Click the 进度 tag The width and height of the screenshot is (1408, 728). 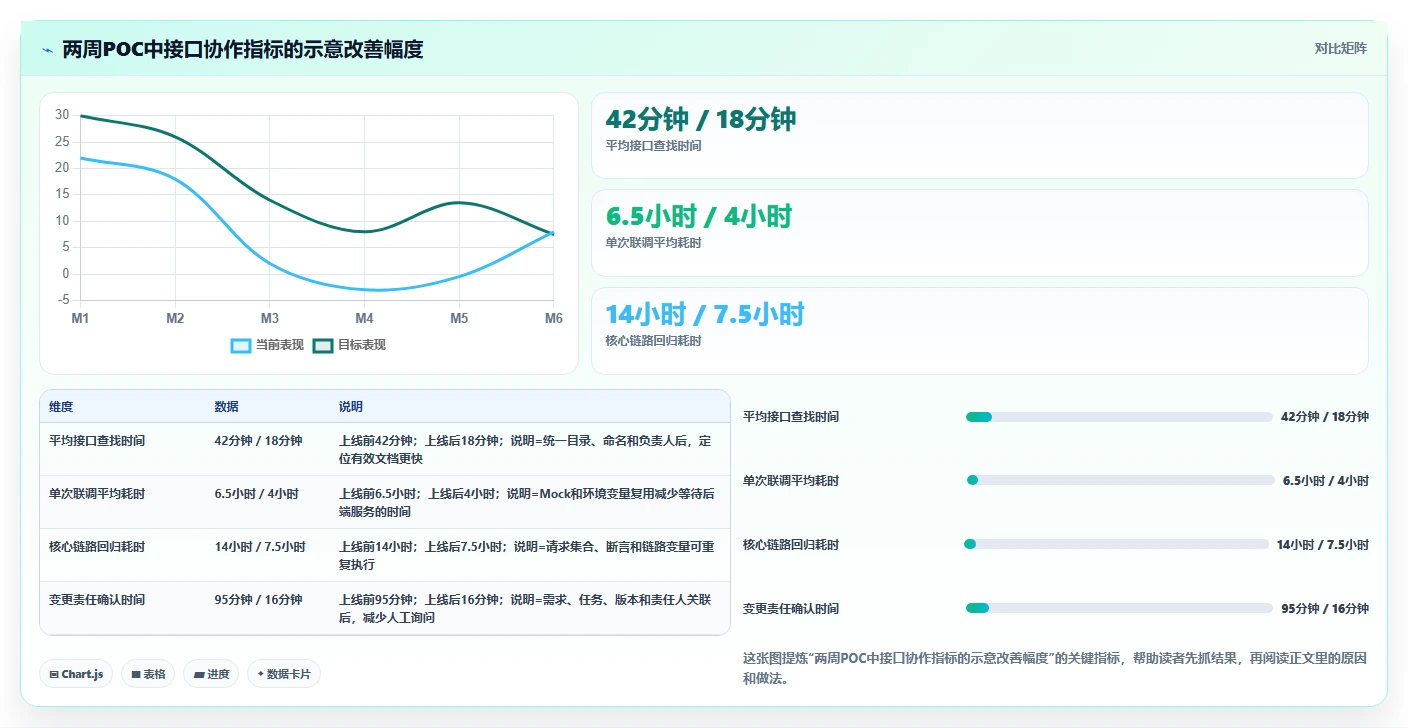pos(211,674)
